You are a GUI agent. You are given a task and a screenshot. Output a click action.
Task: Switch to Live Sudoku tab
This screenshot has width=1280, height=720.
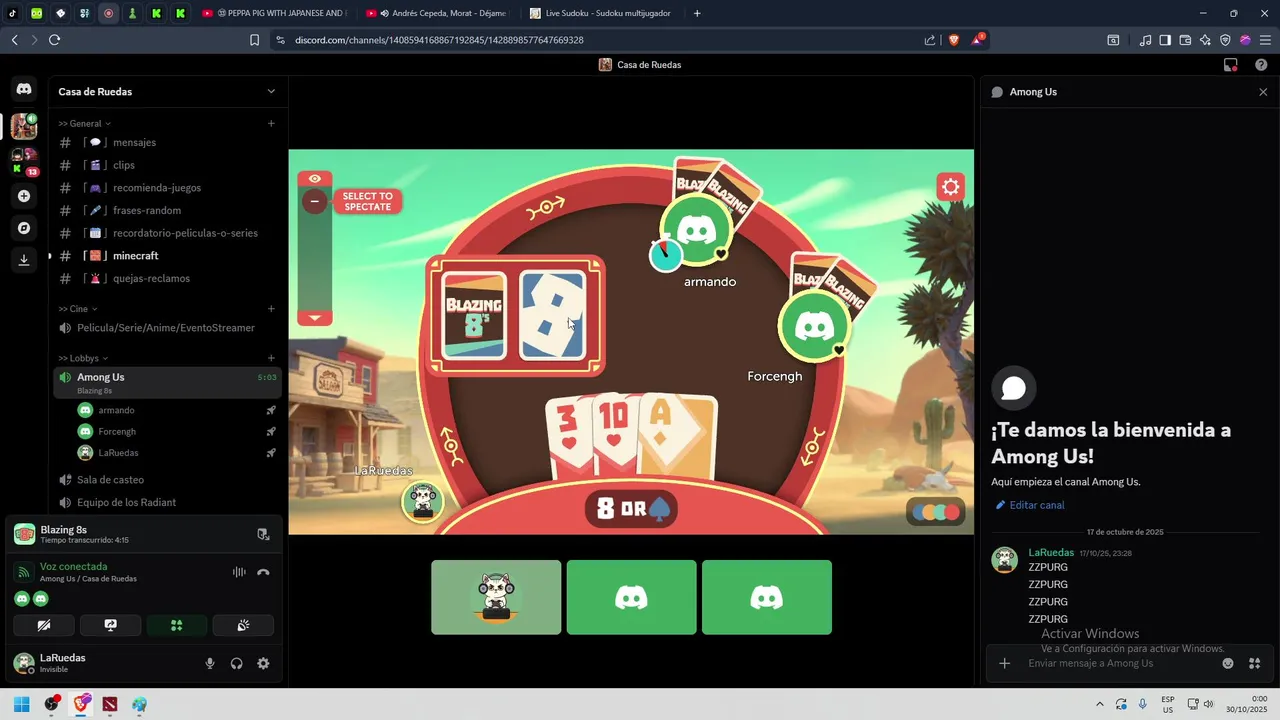pos(600,13)
